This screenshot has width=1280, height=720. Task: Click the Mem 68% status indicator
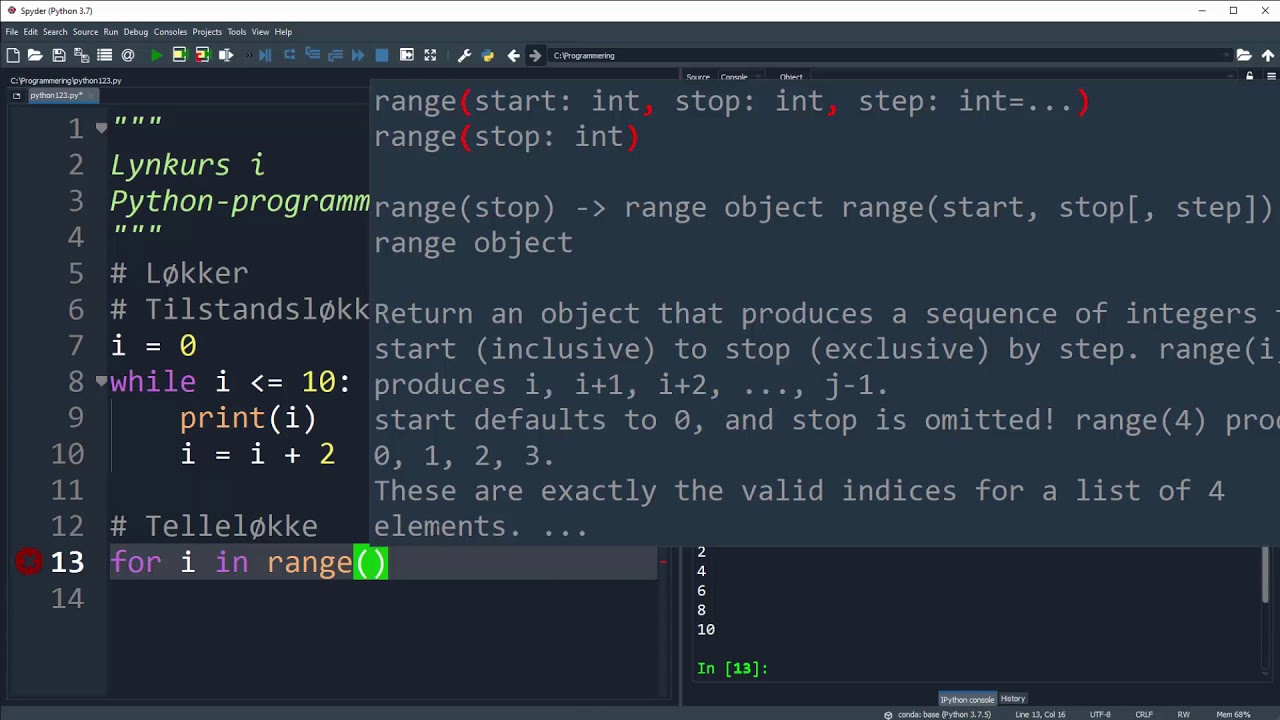tap(1233, 714)
